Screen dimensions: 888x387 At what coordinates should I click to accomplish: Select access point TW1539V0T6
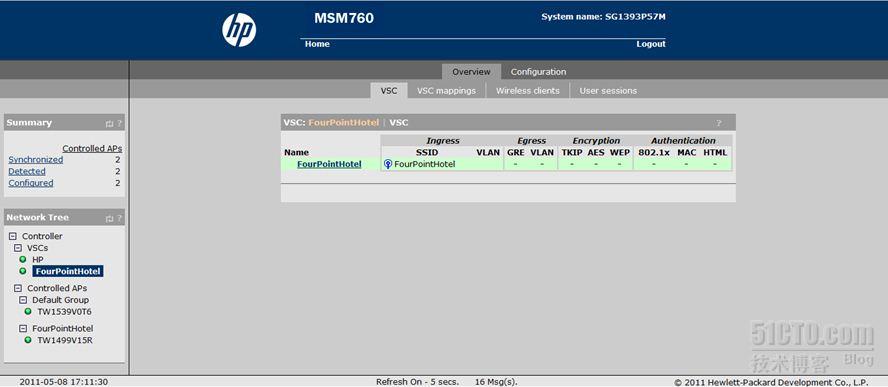coord(65,312)
